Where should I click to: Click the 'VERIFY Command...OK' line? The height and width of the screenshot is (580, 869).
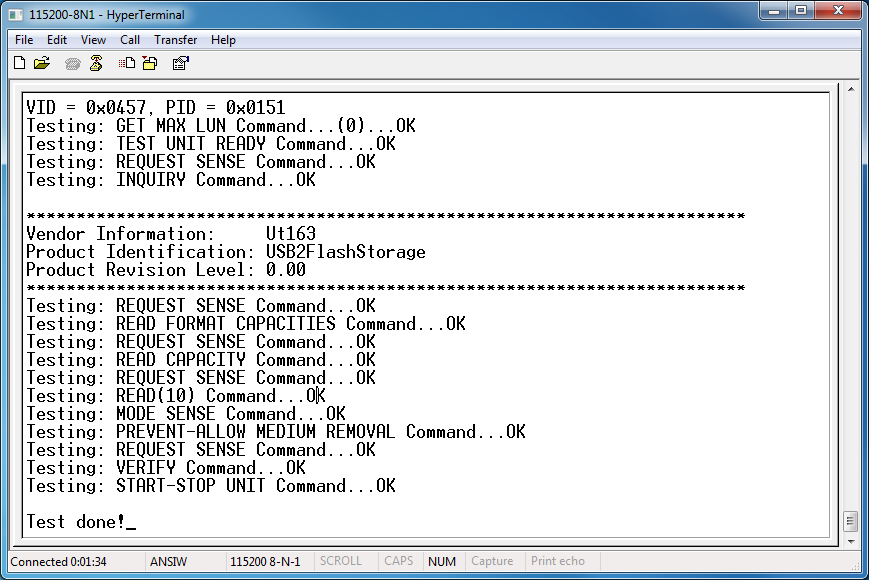click(x=166, y=468)
